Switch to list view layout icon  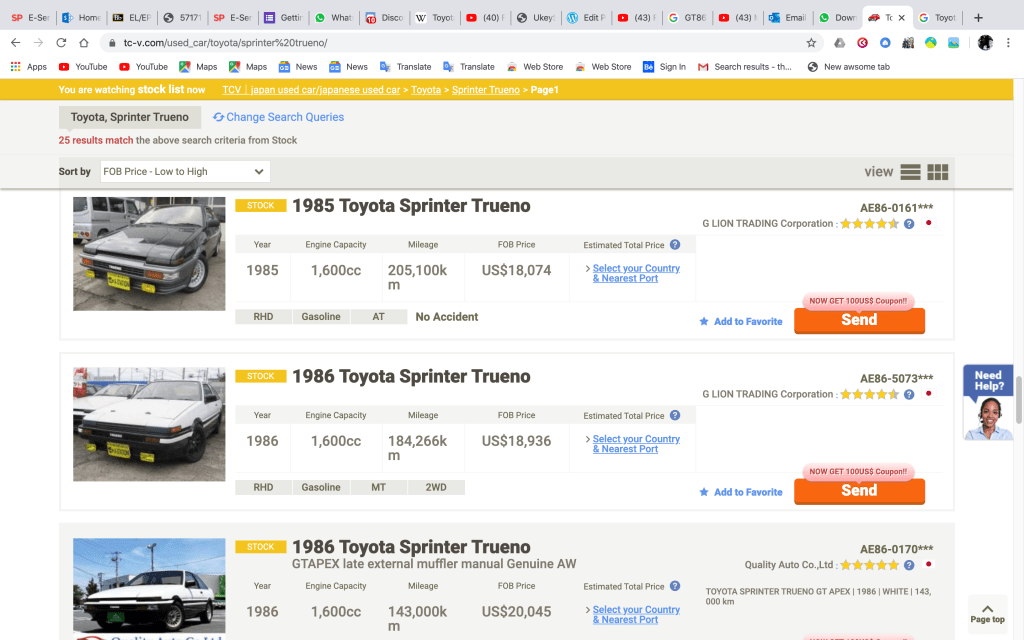point(910,172)
